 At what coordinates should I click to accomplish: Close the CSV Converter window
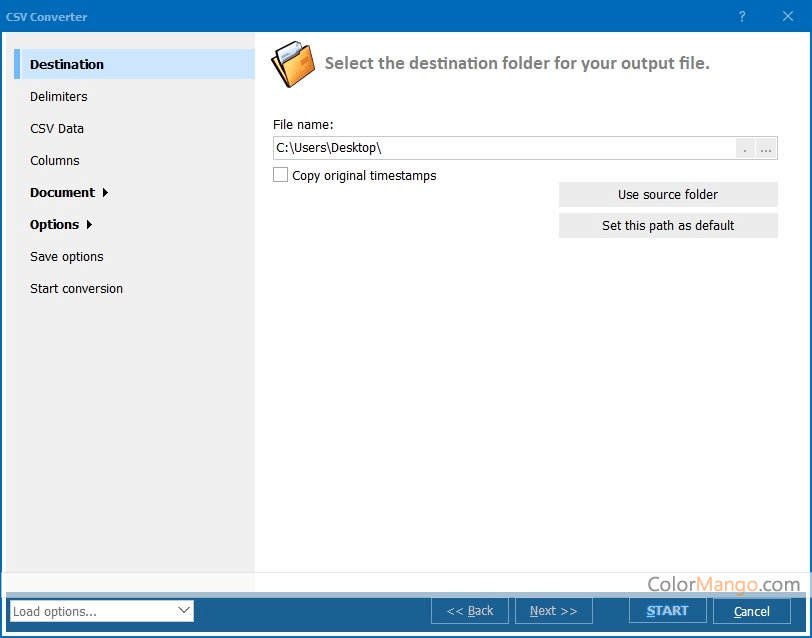pyautogui.click(x=788, y=17)
